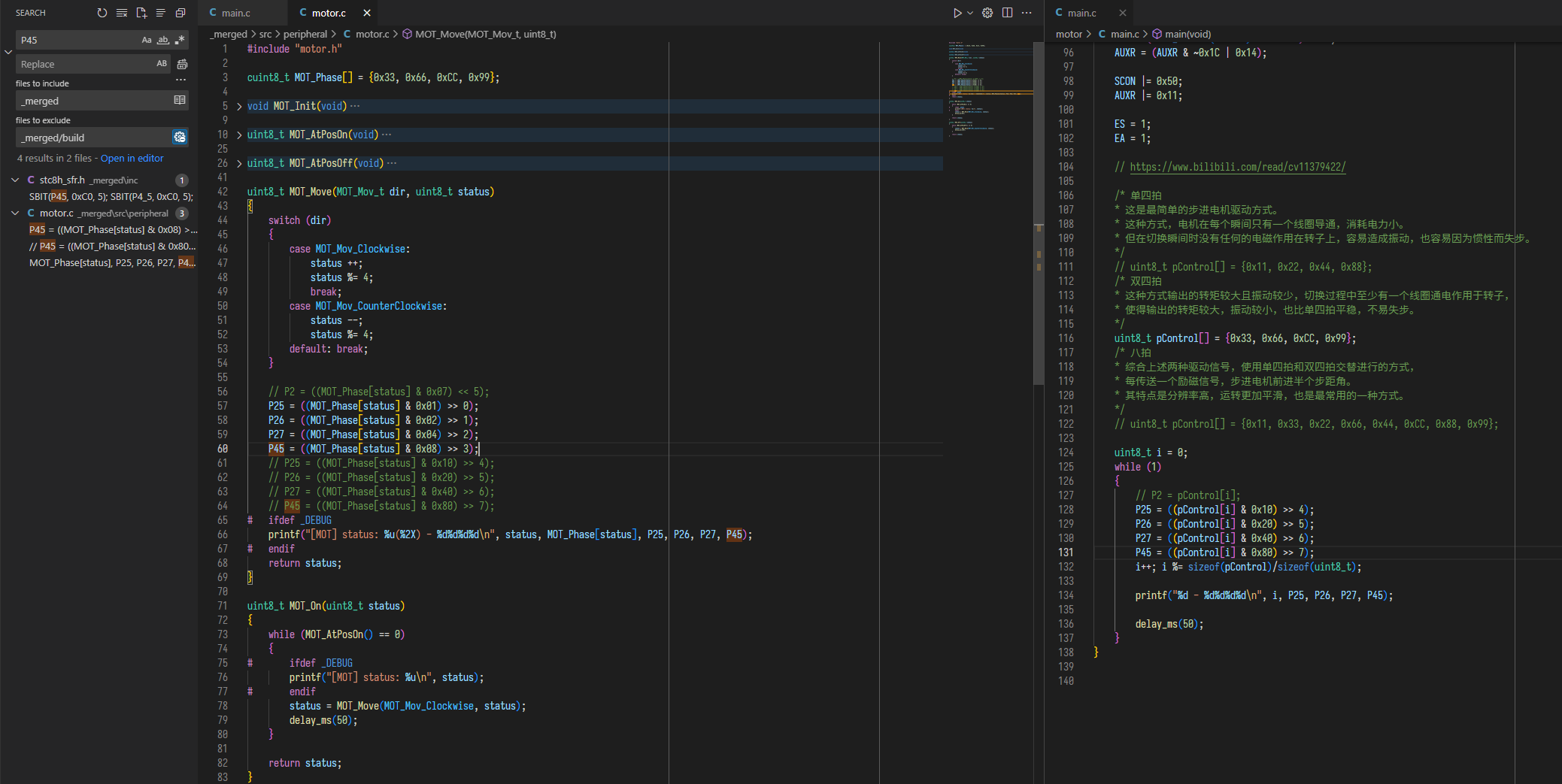Click the motor.c minimap
The height and width of the screenshot is (784, 1562).
click(990, 90)
